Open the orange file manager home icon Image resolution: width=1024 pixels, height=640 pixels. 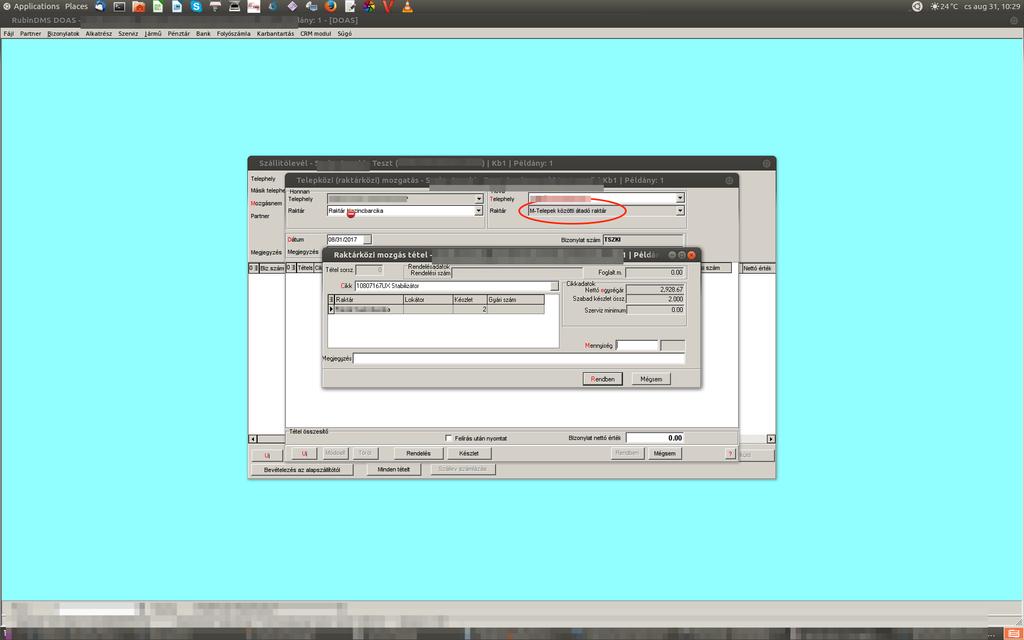coord(138,7)
